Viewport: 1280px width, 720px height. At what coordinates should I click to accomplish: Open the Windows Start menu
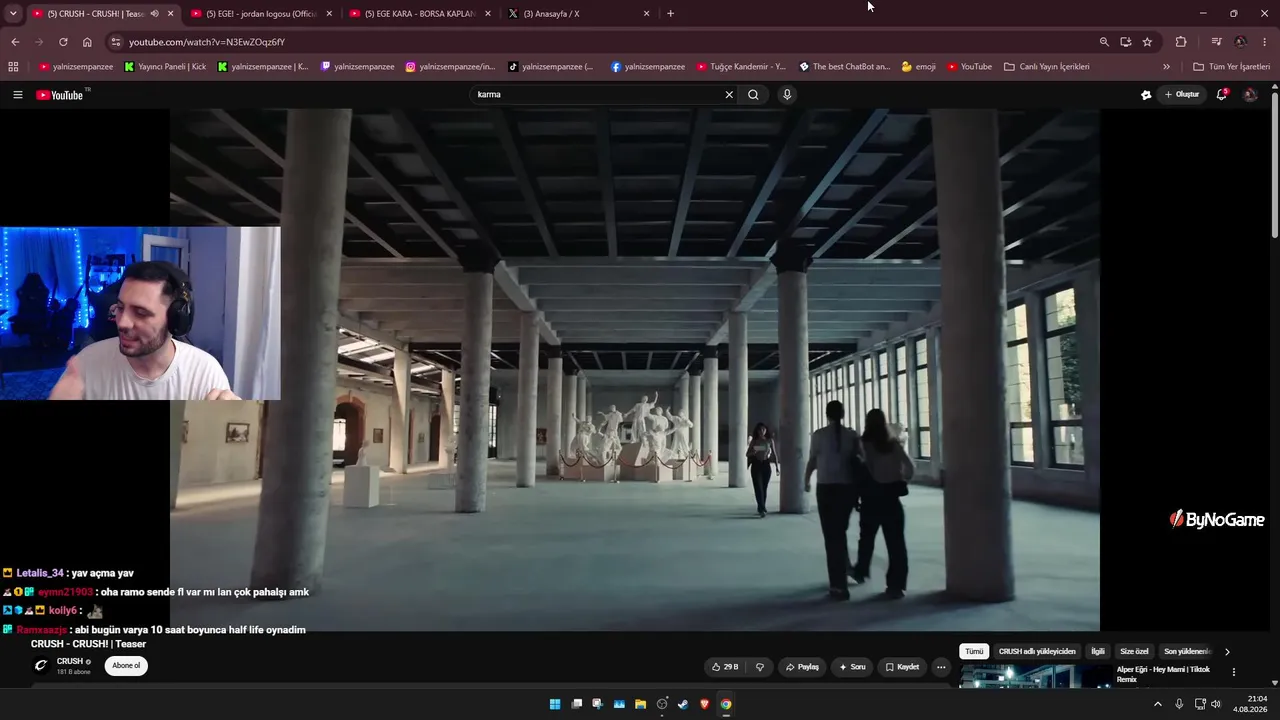(555, 704)
